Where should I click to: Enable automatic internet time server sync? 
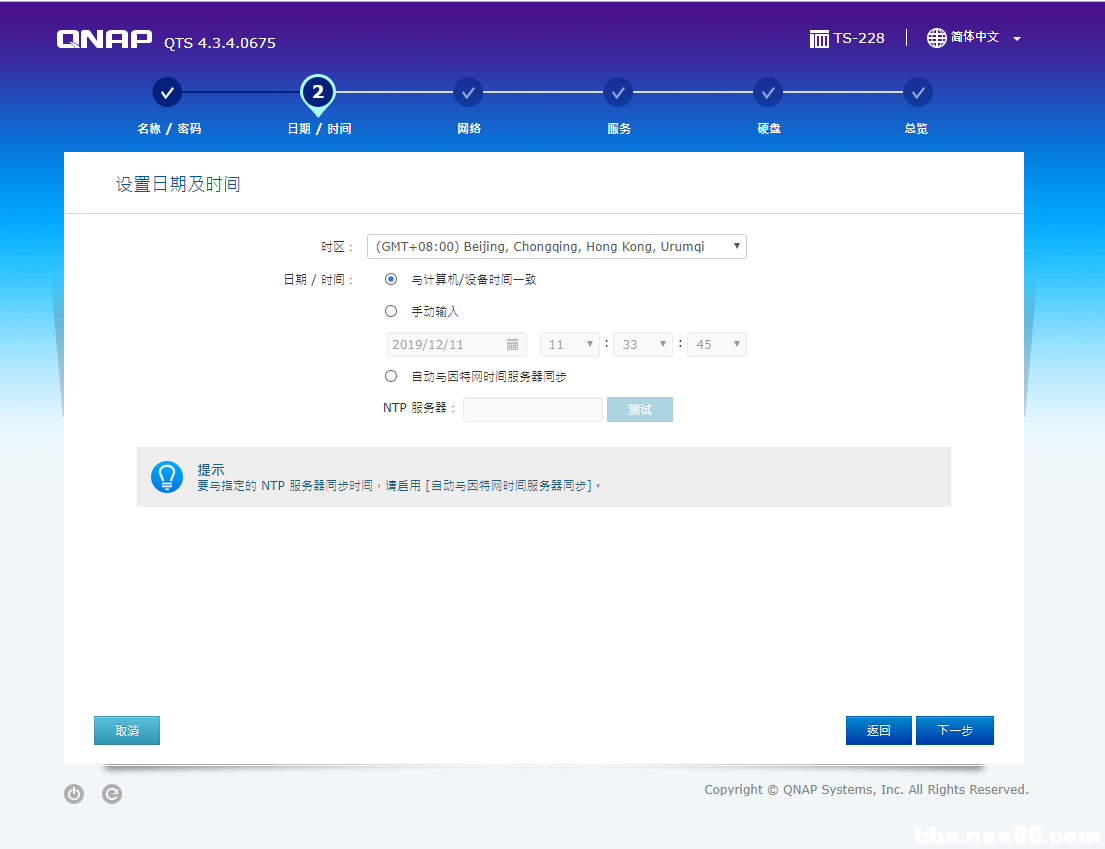click(x=391, y=377)
